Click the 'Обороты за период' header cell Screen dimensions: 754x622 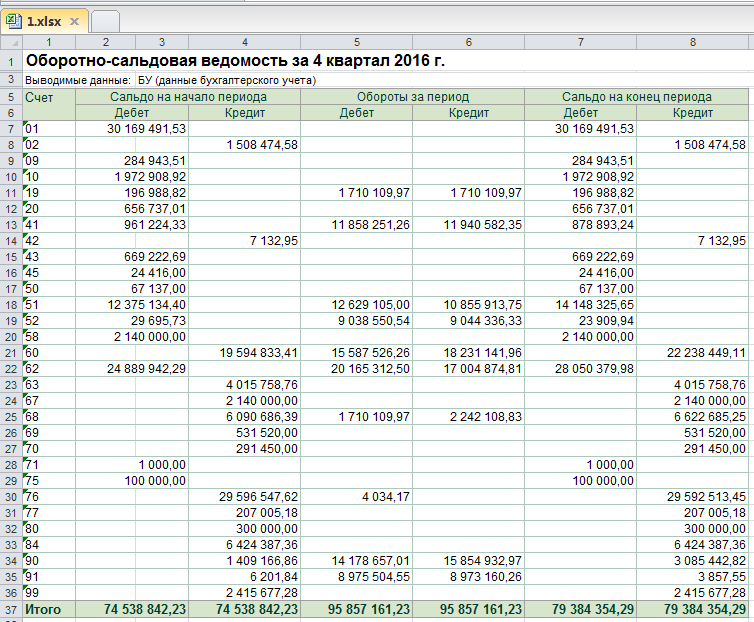412,97
